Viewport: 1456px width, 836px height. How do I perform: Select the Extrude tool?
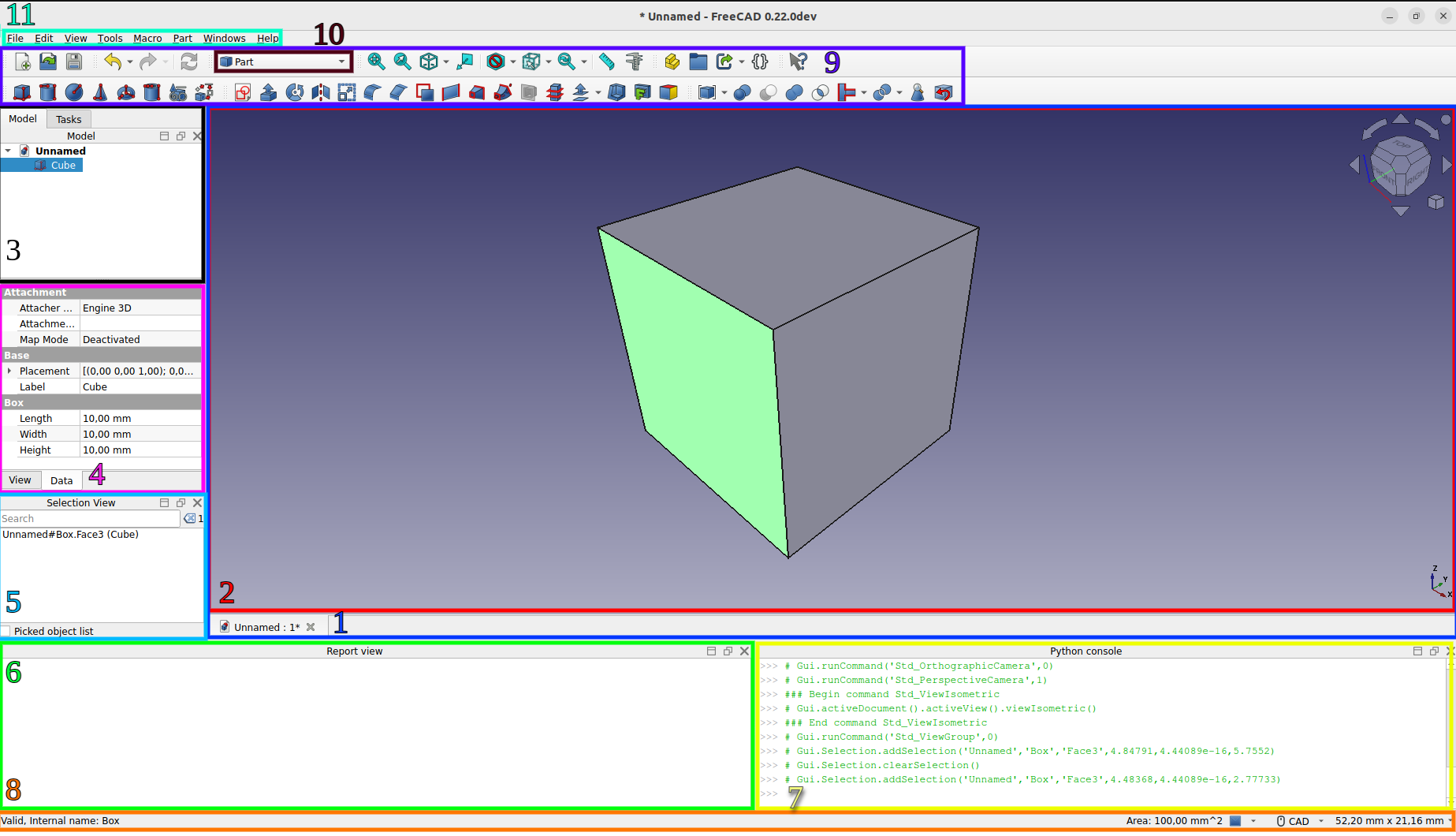[268, 92]
